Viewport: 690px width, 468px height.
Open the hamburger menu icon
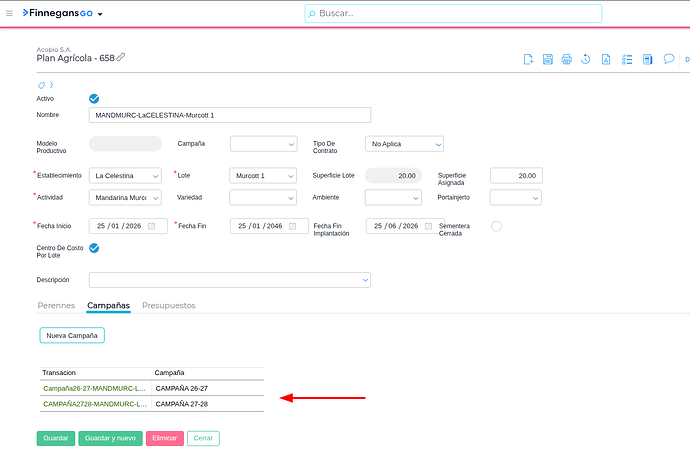click(10, 14)
